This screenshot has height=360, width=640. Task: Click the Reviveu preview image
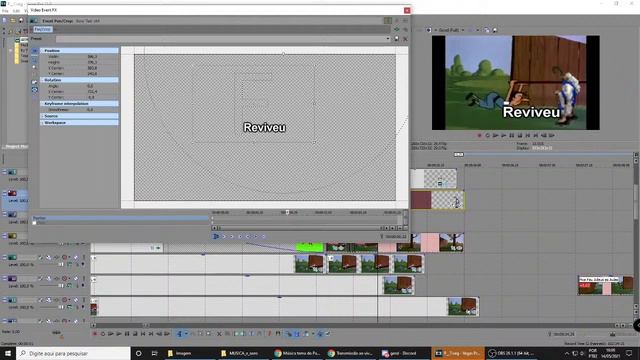pos(516,82)
